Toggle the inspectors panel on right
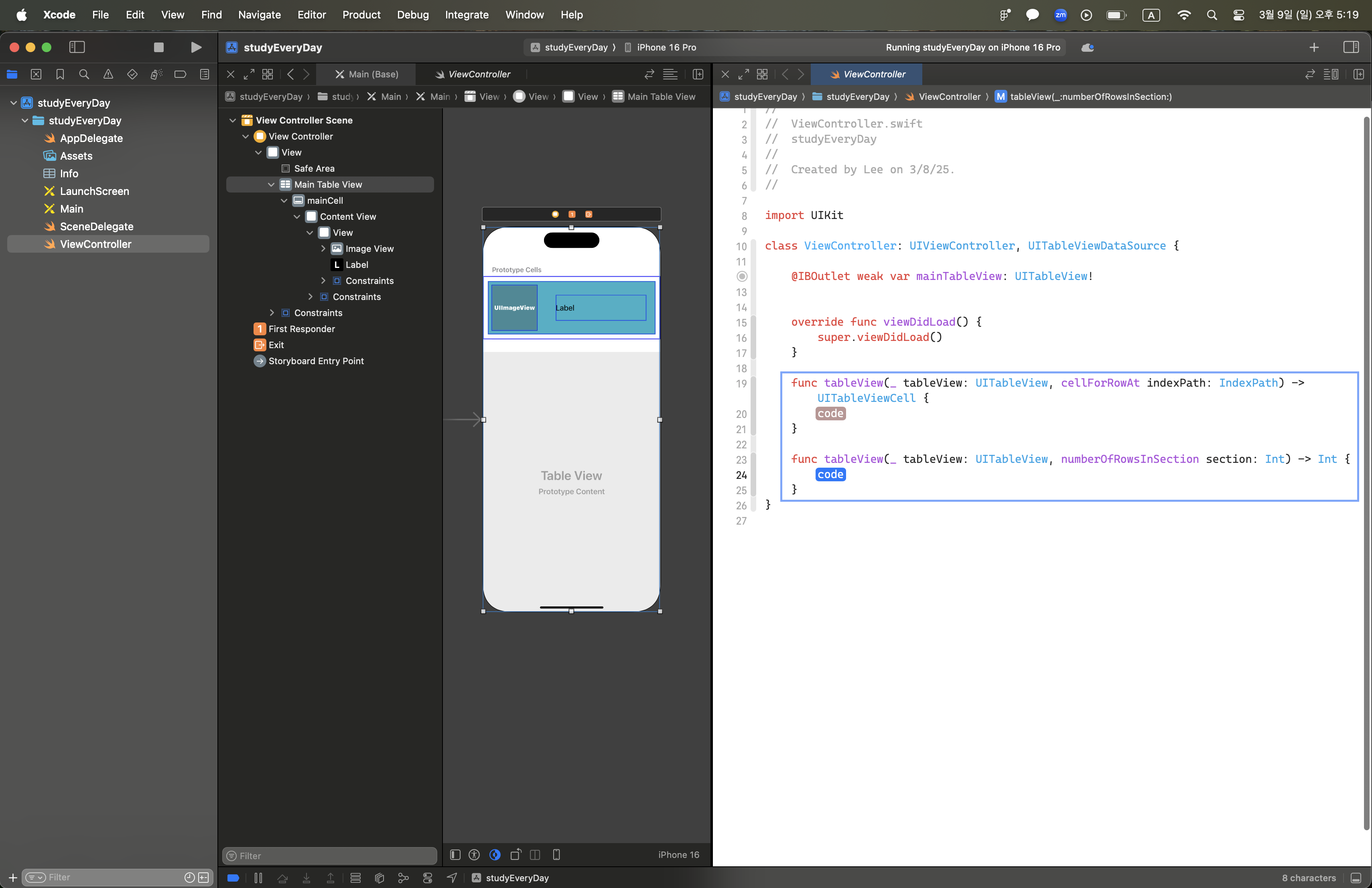This screenshot has height=888, width=1372. point(1351,47)
